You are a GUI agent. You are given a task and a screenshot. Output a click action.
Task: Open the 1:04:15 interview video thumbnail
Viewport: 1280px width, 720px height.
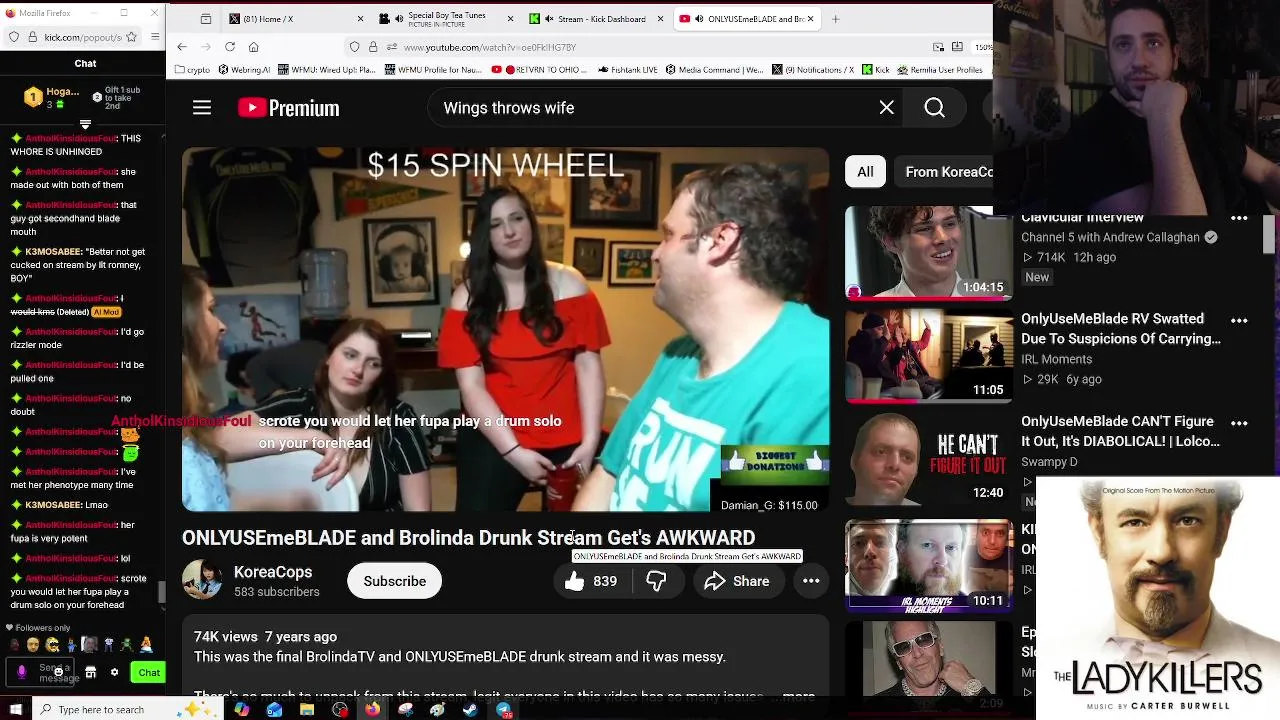[x=928, y=253]
